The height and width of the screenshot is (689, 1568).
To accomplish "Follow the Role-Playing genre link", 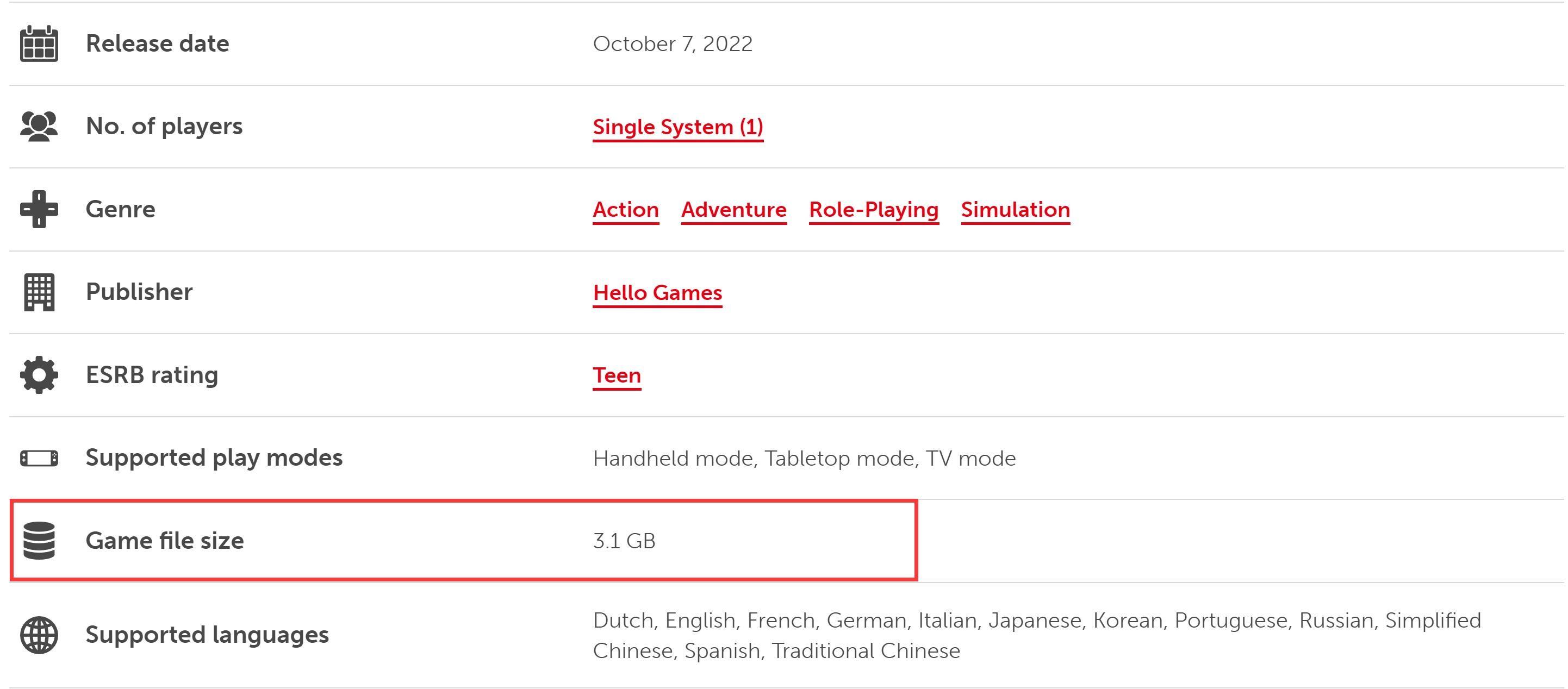I will (x=874, y=209).
